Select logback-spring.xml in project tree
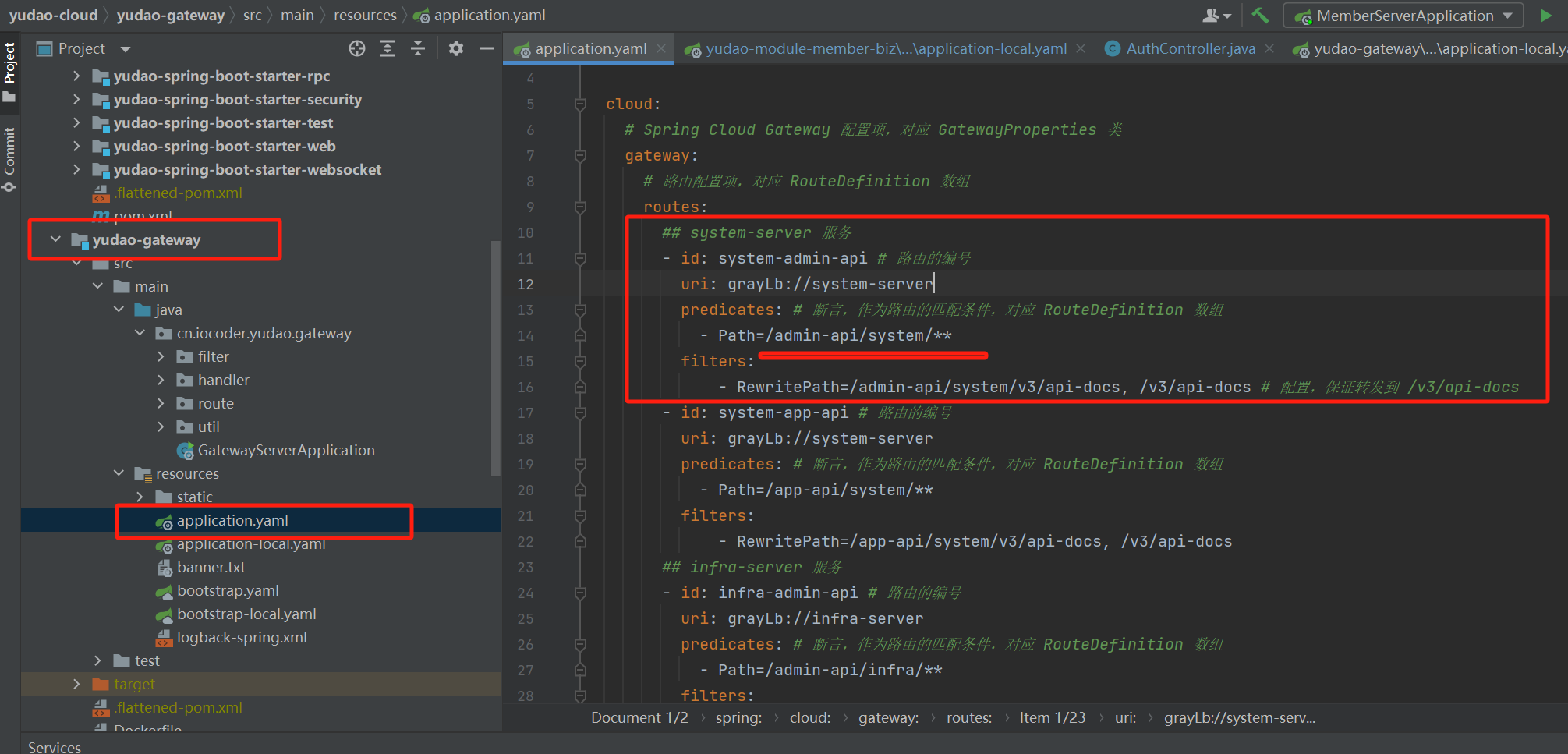Screen dimensions: 1568x754 (242, 637)
